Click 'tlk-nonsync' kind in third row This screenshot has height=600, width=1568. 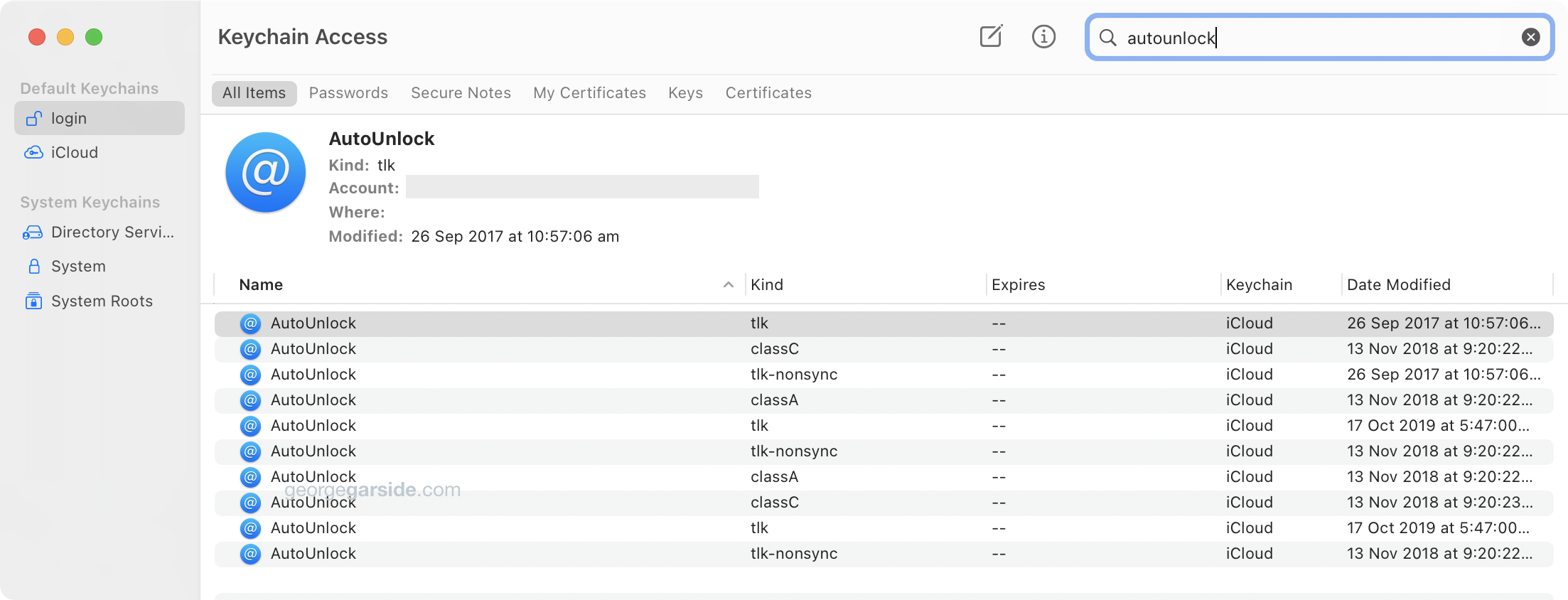click(794, 375)
